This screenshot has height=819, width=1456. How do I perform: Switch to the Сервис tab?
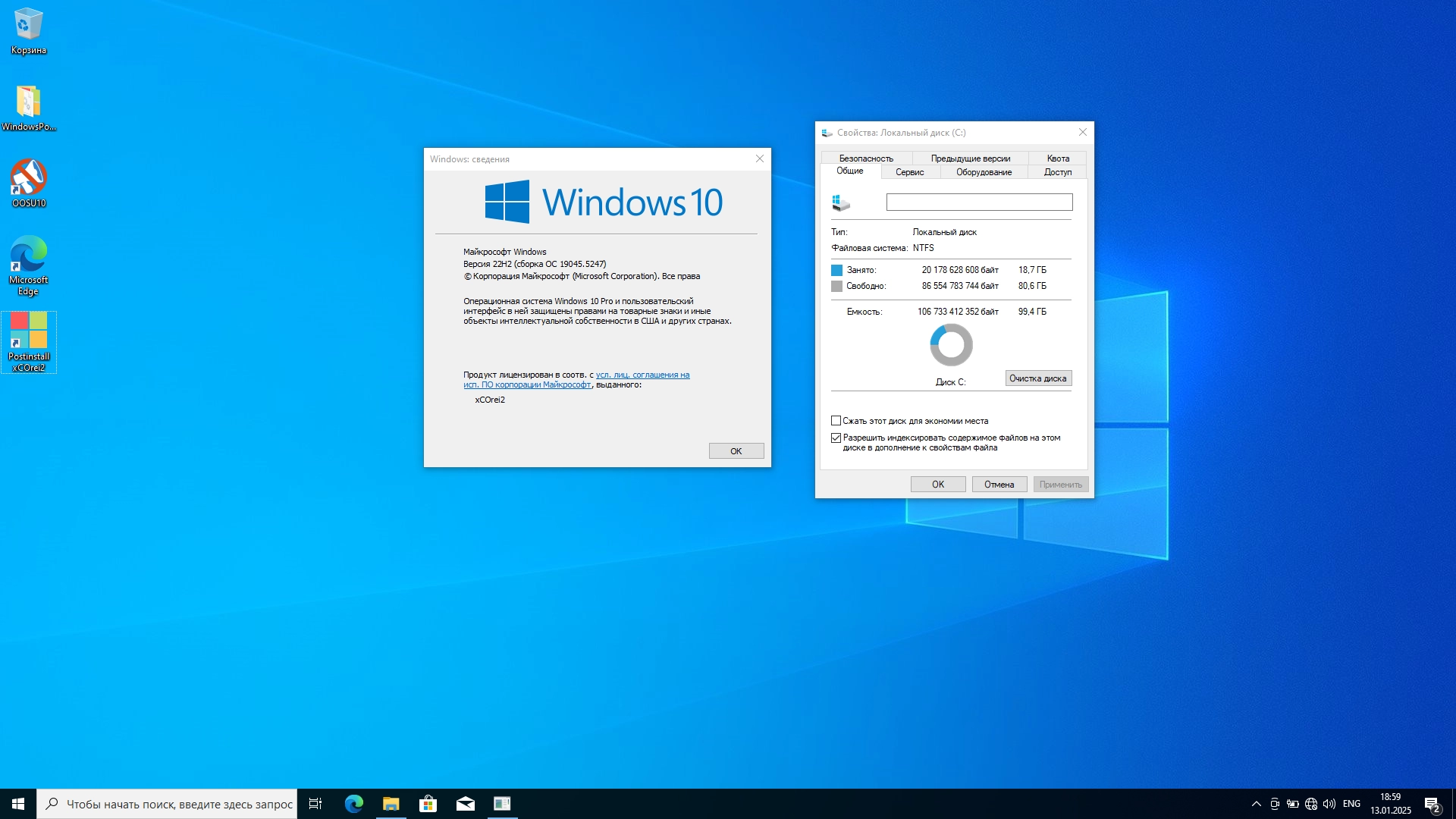(909, 172)
